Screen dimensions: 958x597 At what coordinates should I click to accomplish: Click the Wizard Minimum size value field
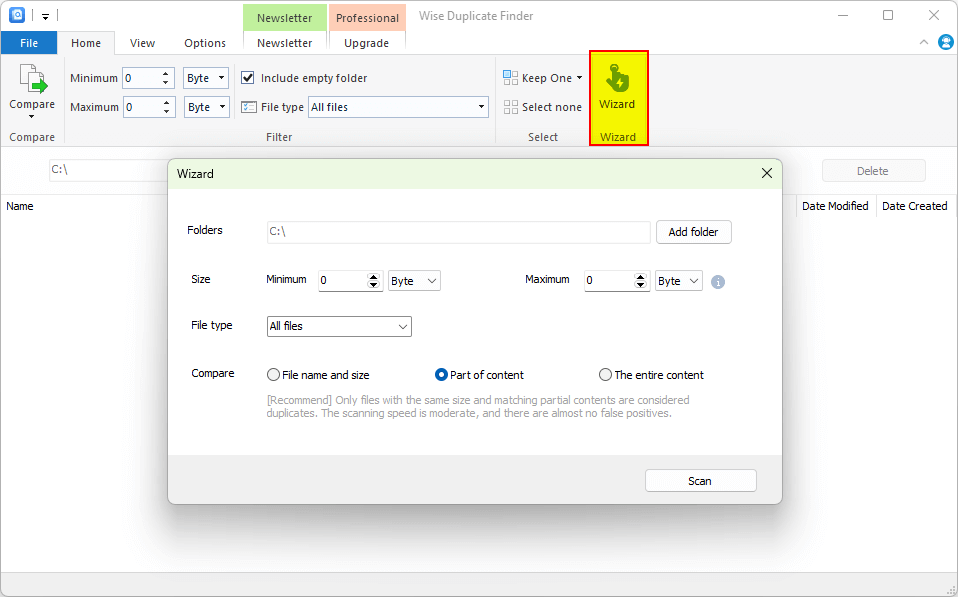pos(342,280)
